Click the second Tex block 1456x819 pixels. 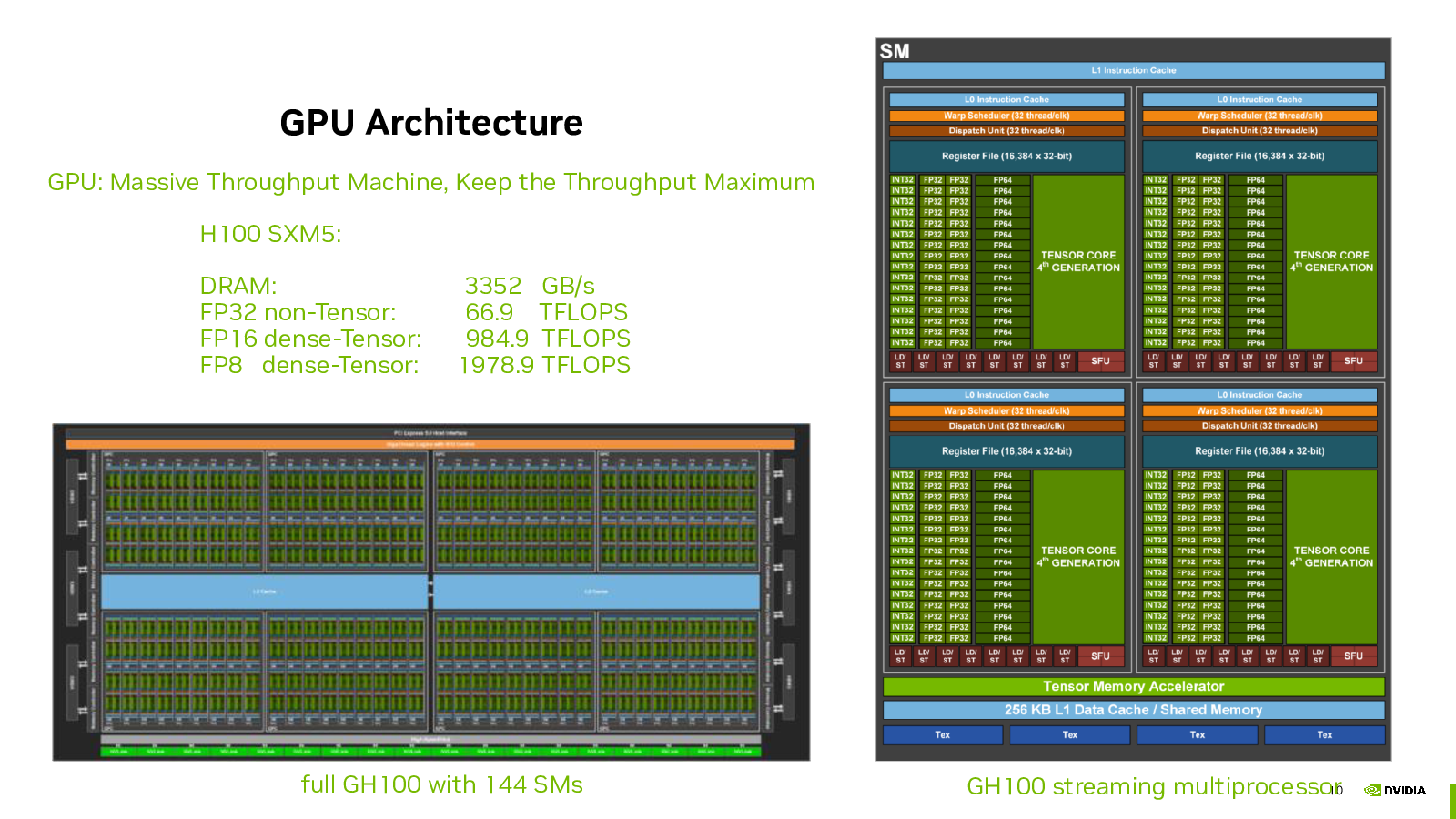pos(1070,735)
